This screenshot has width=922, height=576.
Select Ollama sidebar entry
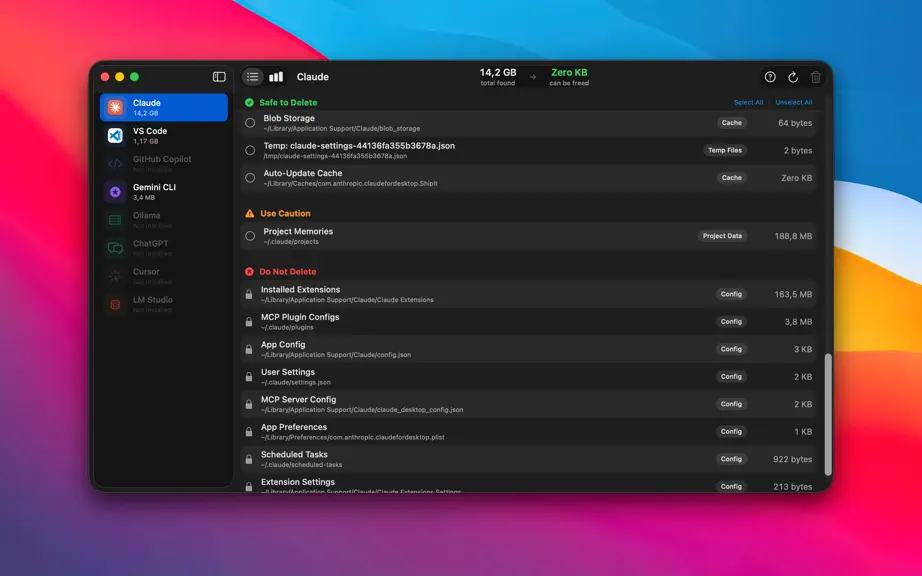163,220
